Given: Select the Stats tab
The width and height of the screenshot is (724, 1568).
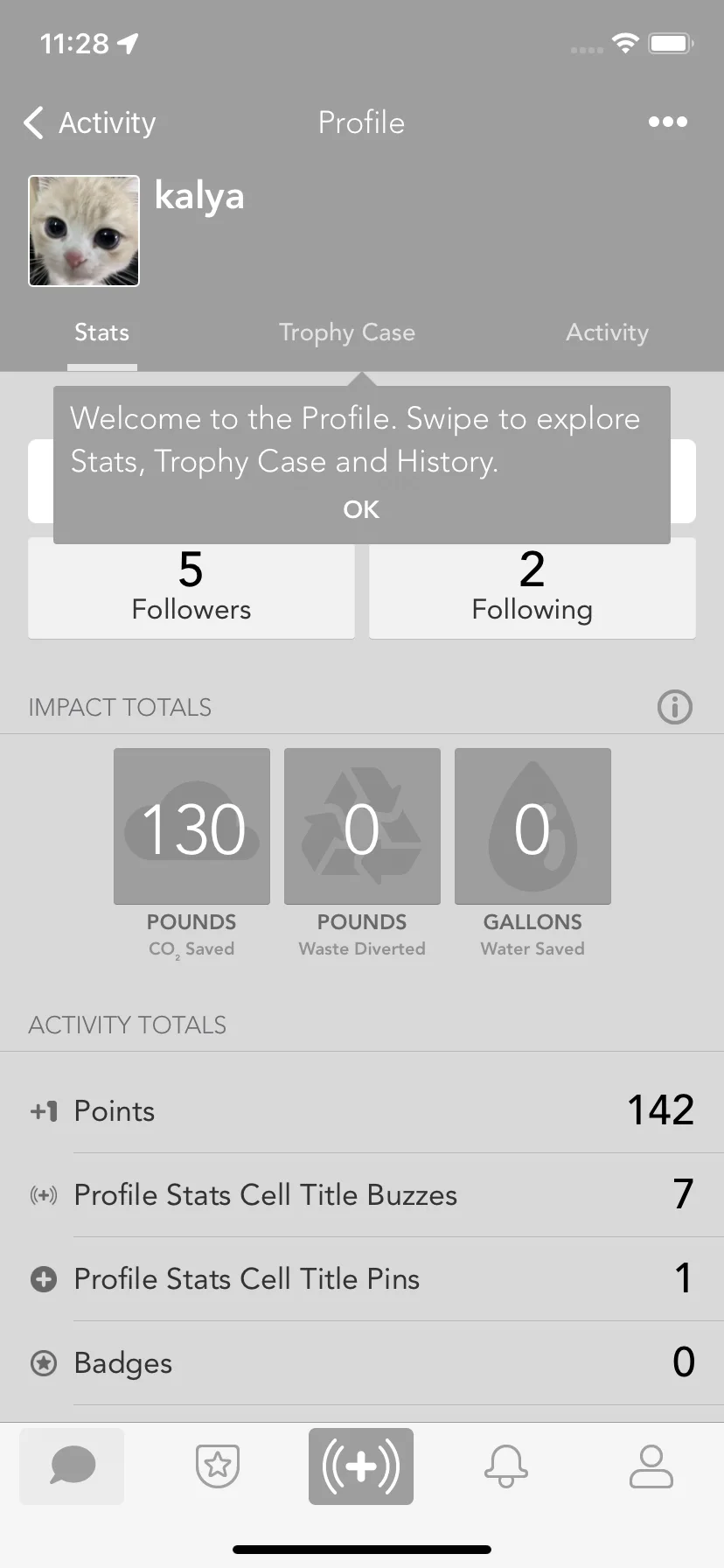Looking at the screenshot, I should point(101,332).
